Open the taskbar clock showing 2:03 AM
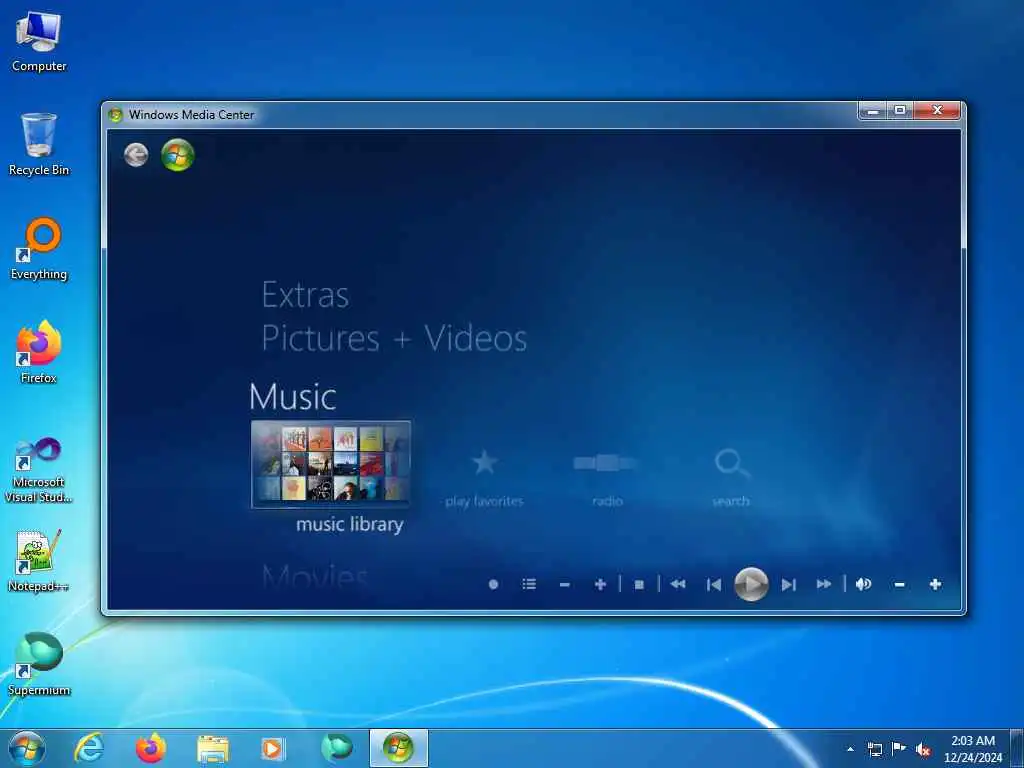The width and height of the screenshot is (1024, 768). click(973, 749)
